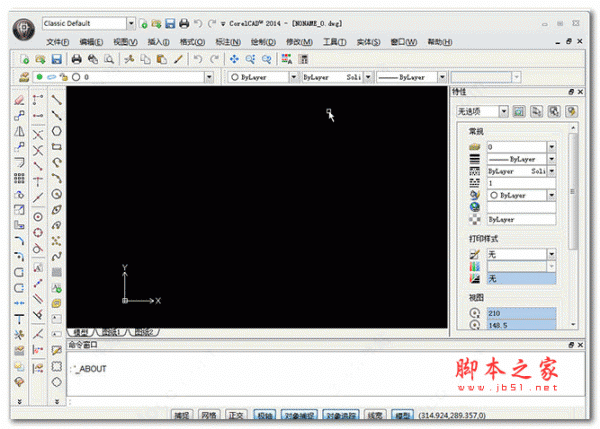Activate the Pan tool (blue arrows)
This screenshot has width=600, height=429.
[x=234, y=59]
